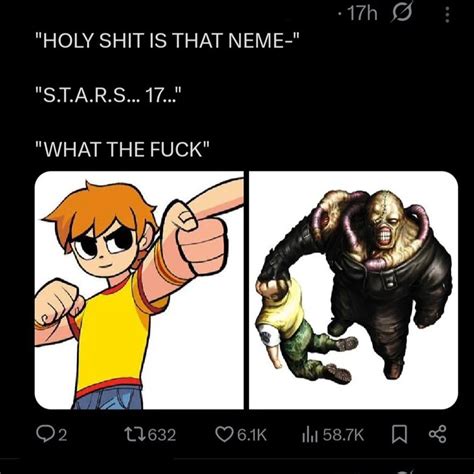This screenshot has height=474, width=474.
Task: Open the Grok explain-post icon
Action: [x=402, y=13]
